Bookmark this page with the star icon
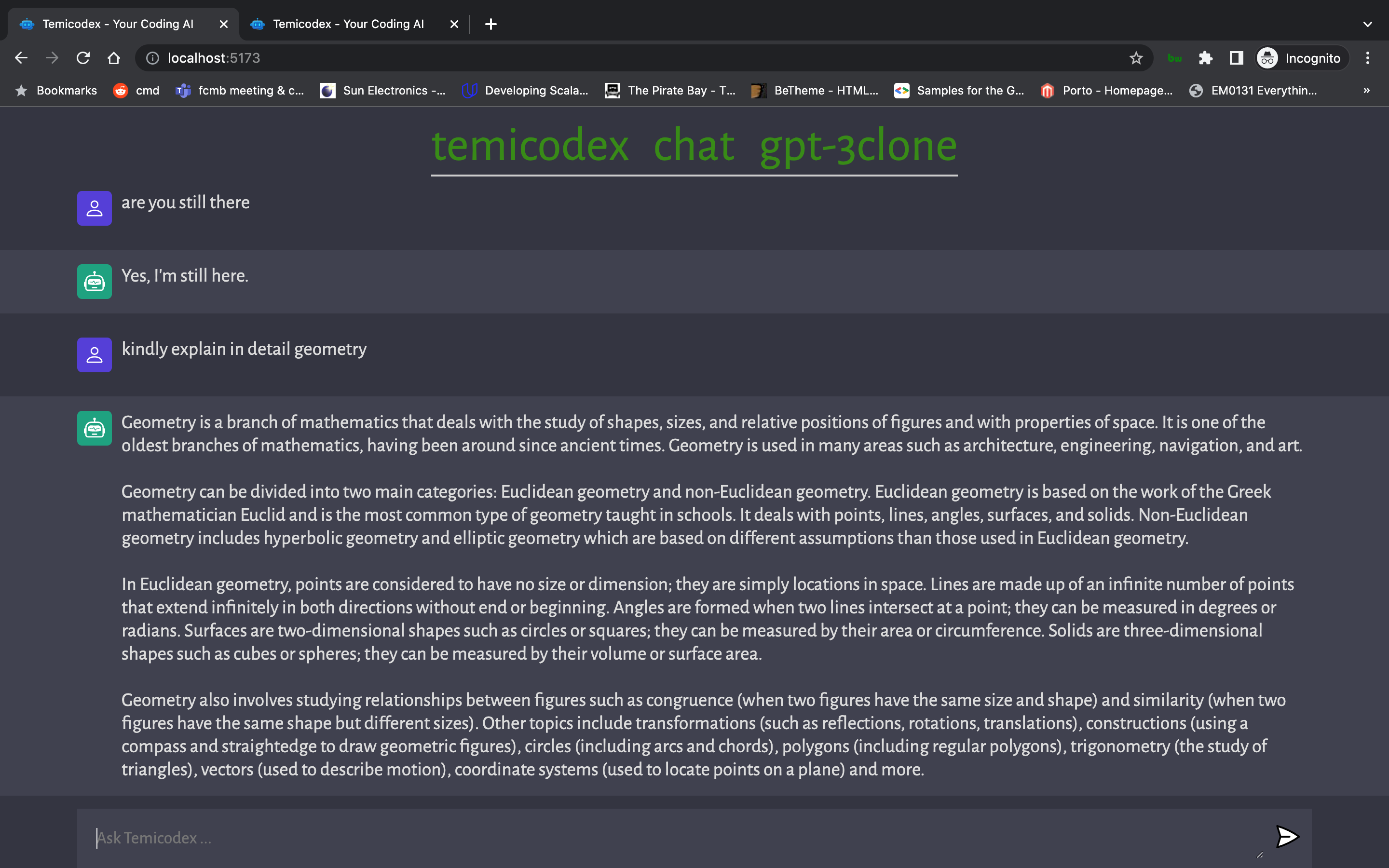Image resolution: width=1389 pixels, height=868 pixels. tap(1136, 58)
